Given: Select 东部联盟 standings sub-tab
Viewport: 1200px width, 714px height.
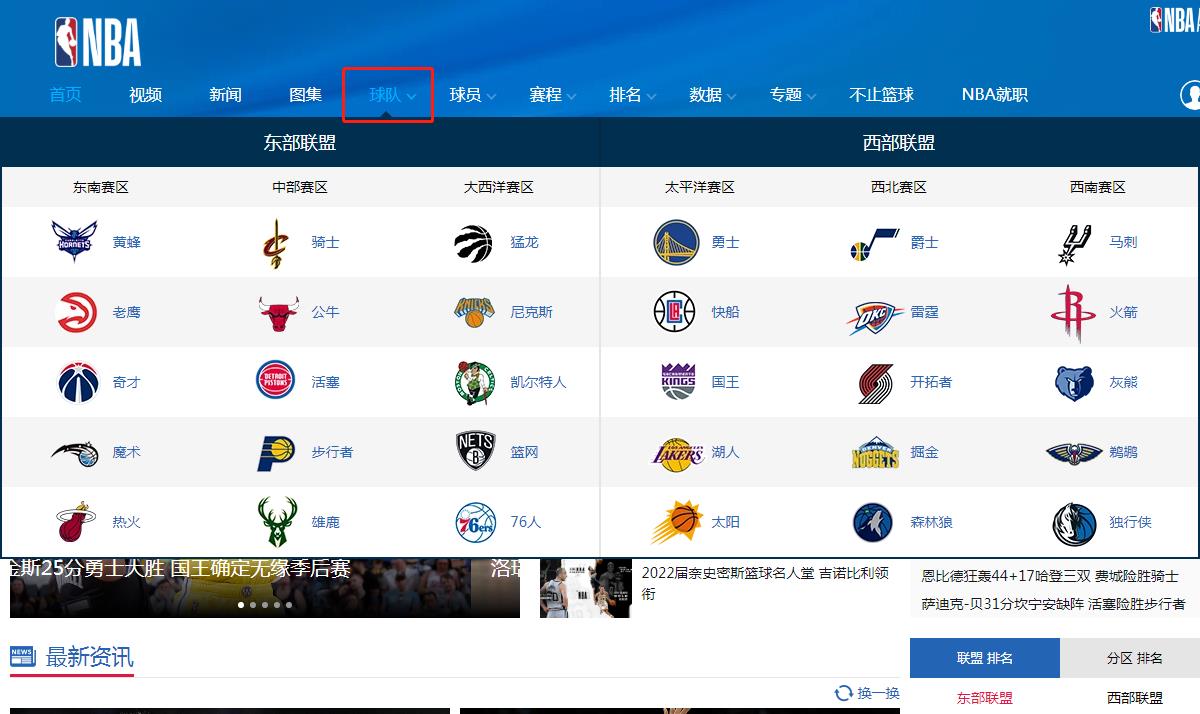Looking at the screenshot, I should coord(985,698).
